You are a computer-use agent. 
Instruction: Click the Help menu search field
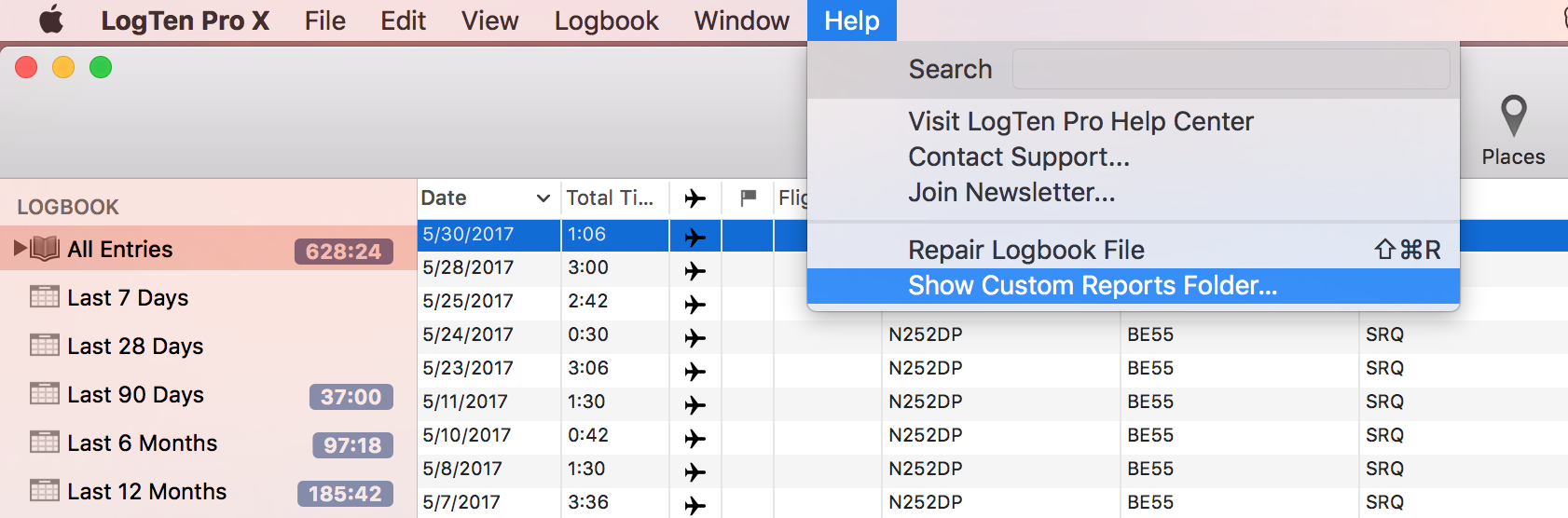1231,69
